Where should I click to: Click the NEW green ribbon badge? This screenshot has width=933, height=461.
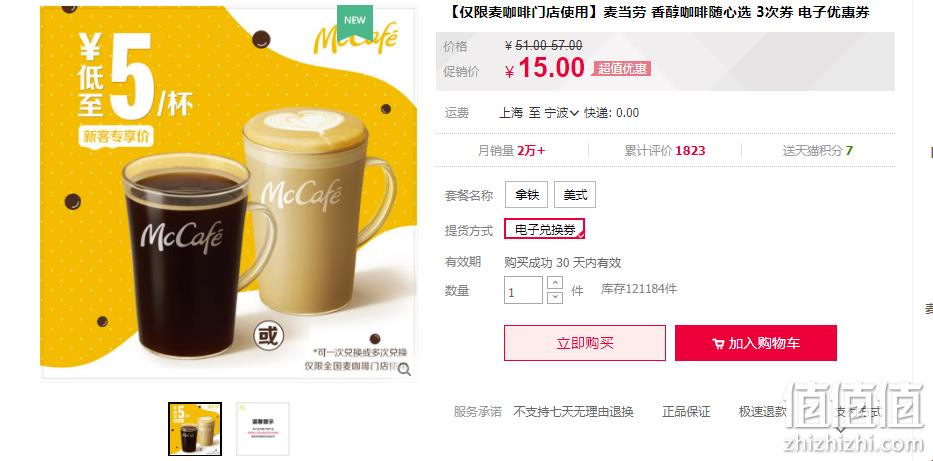click(x=355, y=22)
